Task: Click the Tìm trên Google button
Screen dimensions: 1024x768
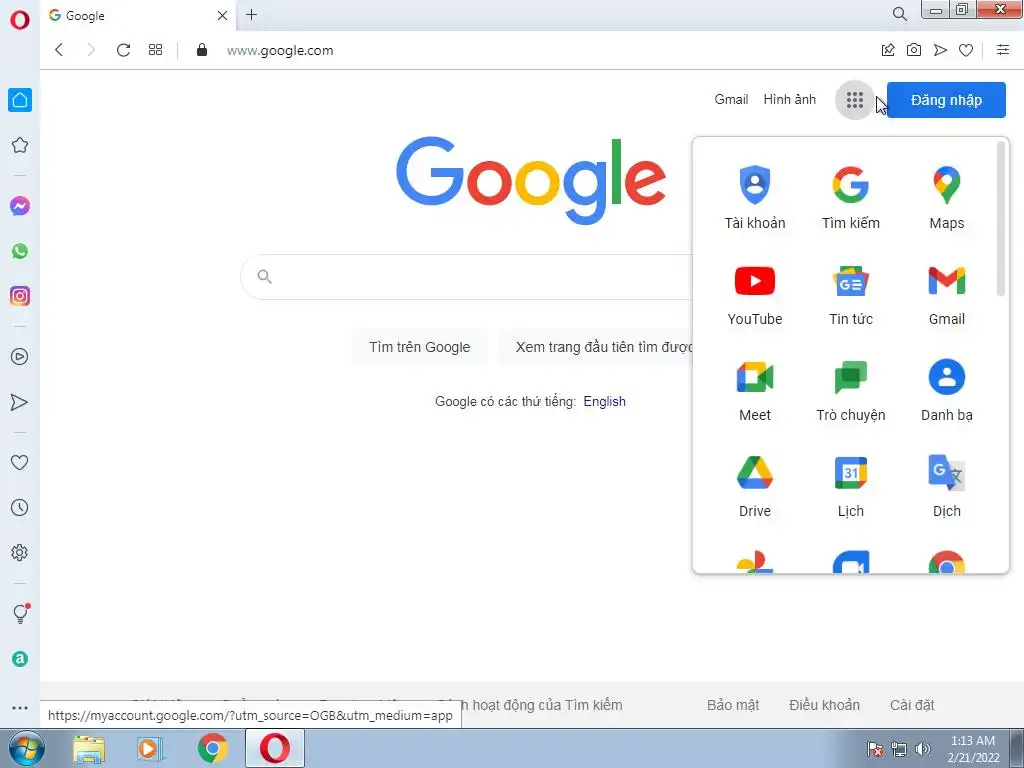Action: pos(419,347)
